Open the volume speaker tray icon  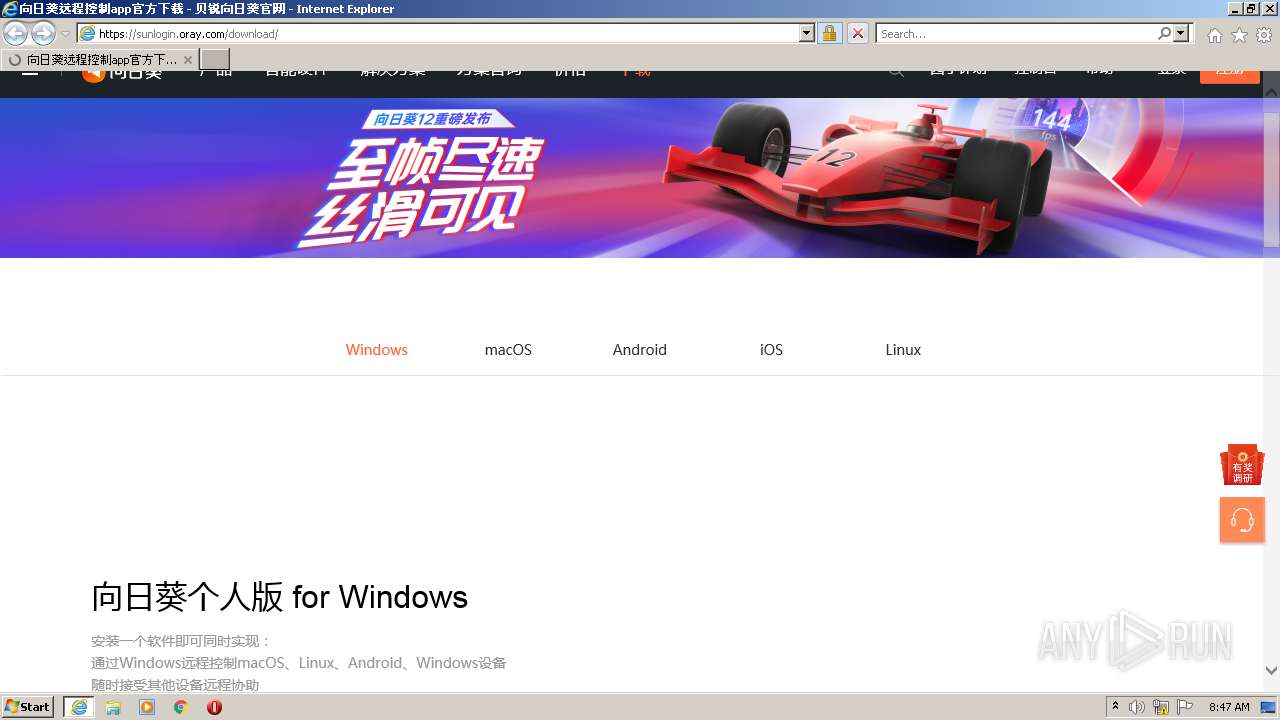click(x=1137, y=707)
